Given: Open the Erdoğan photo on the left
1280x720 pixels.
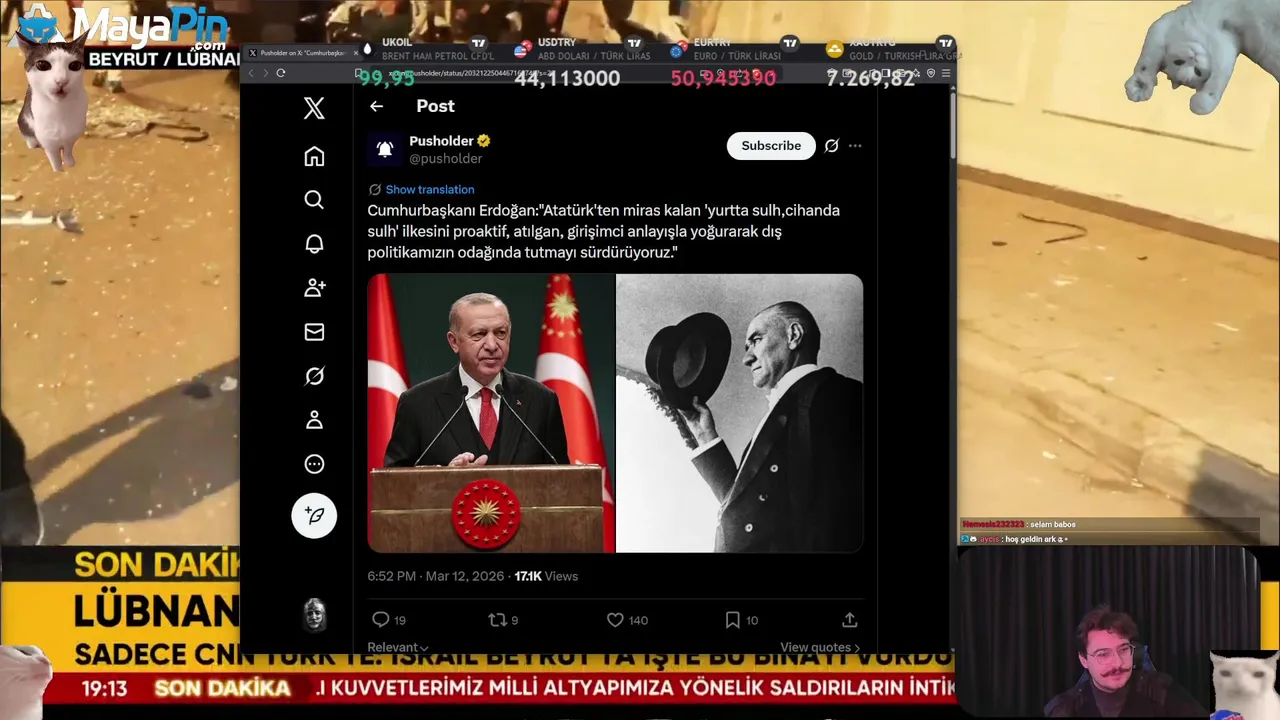Looking at the screenshot, I should coord(491,413).
